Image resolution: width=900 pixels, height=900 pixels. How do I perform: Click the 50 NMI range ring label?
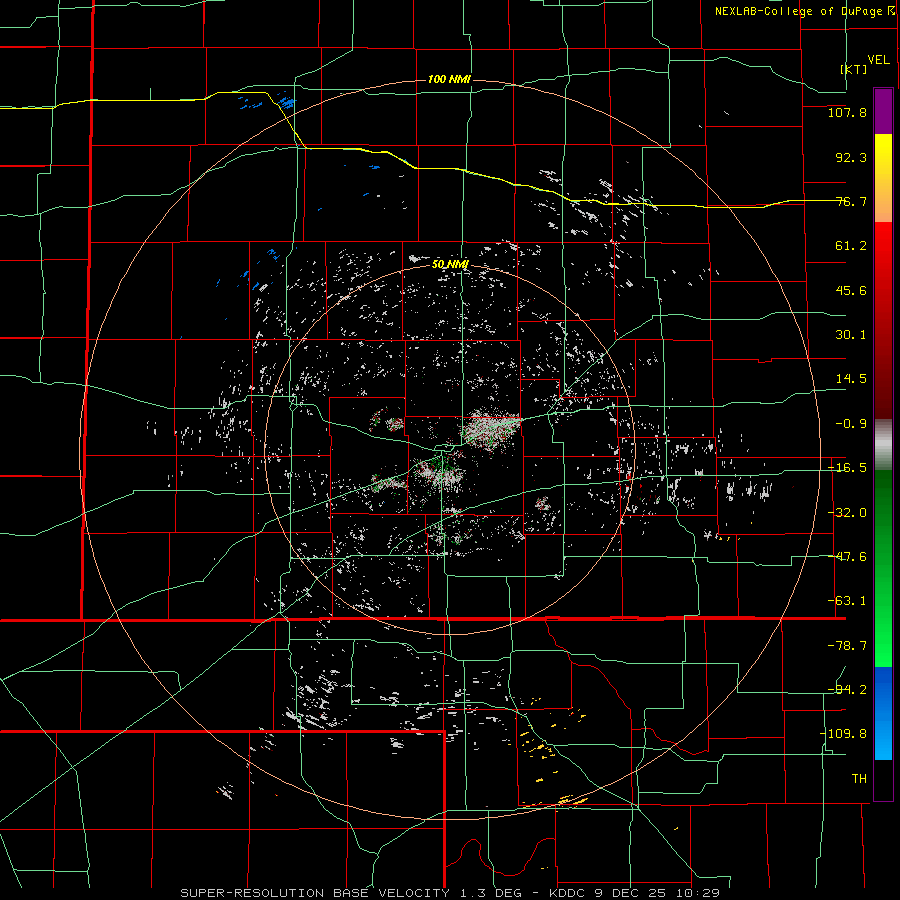click(x=451, y=264)
